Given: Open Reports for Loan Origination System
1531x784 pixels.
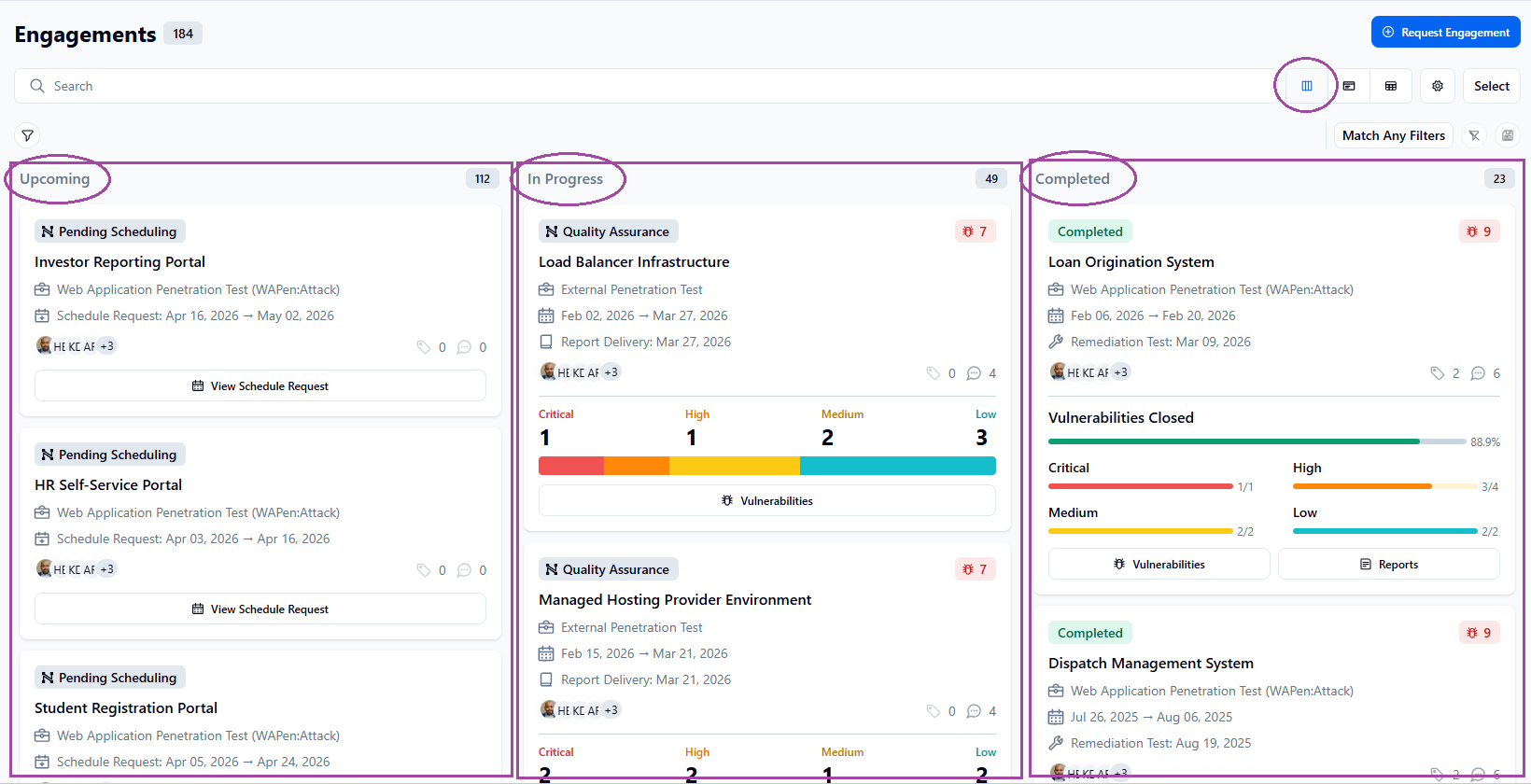Looking at the screenshot, I should coord(1389,564).
